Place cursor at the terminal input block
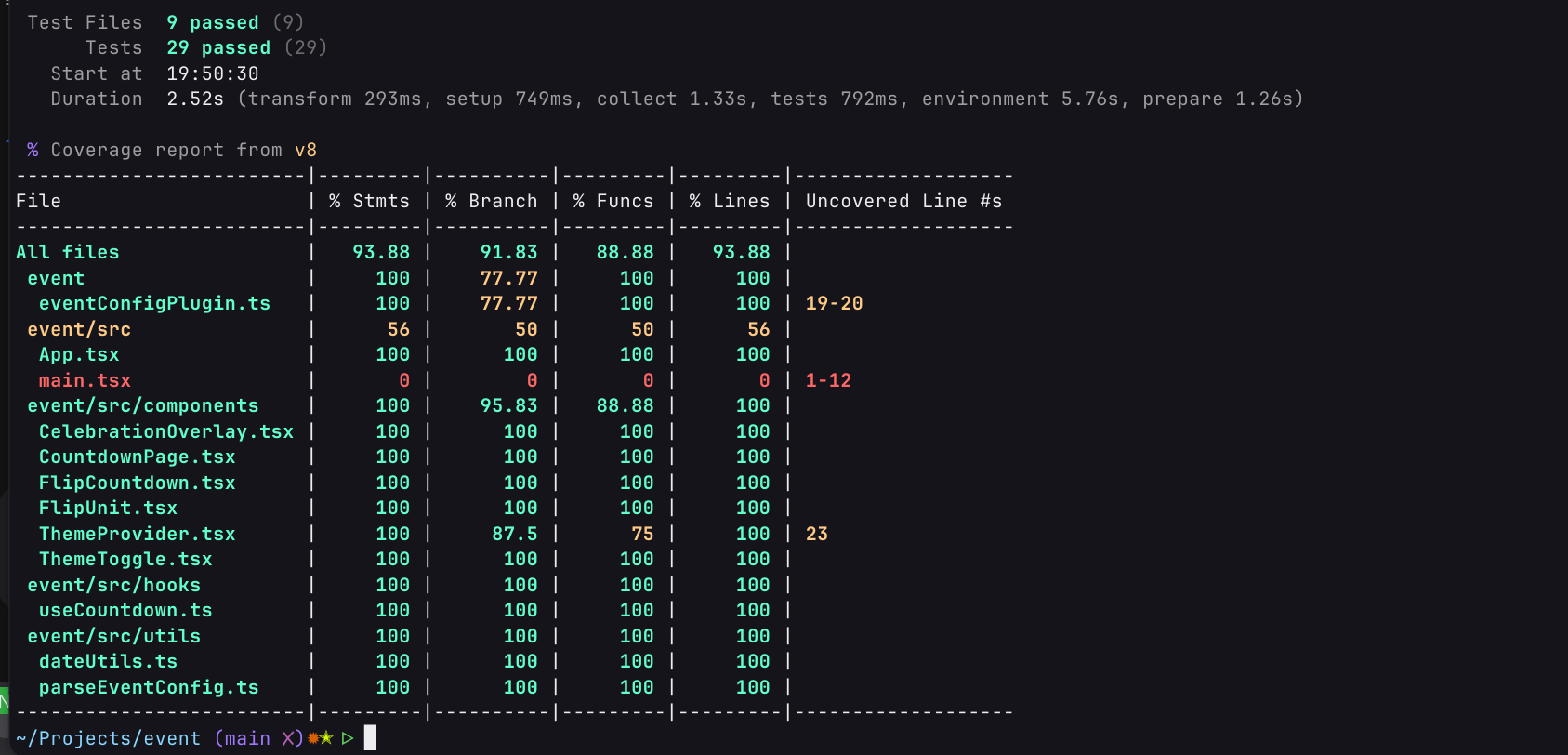This screenshot has width=1568, height=755. (x=370, y=738)
